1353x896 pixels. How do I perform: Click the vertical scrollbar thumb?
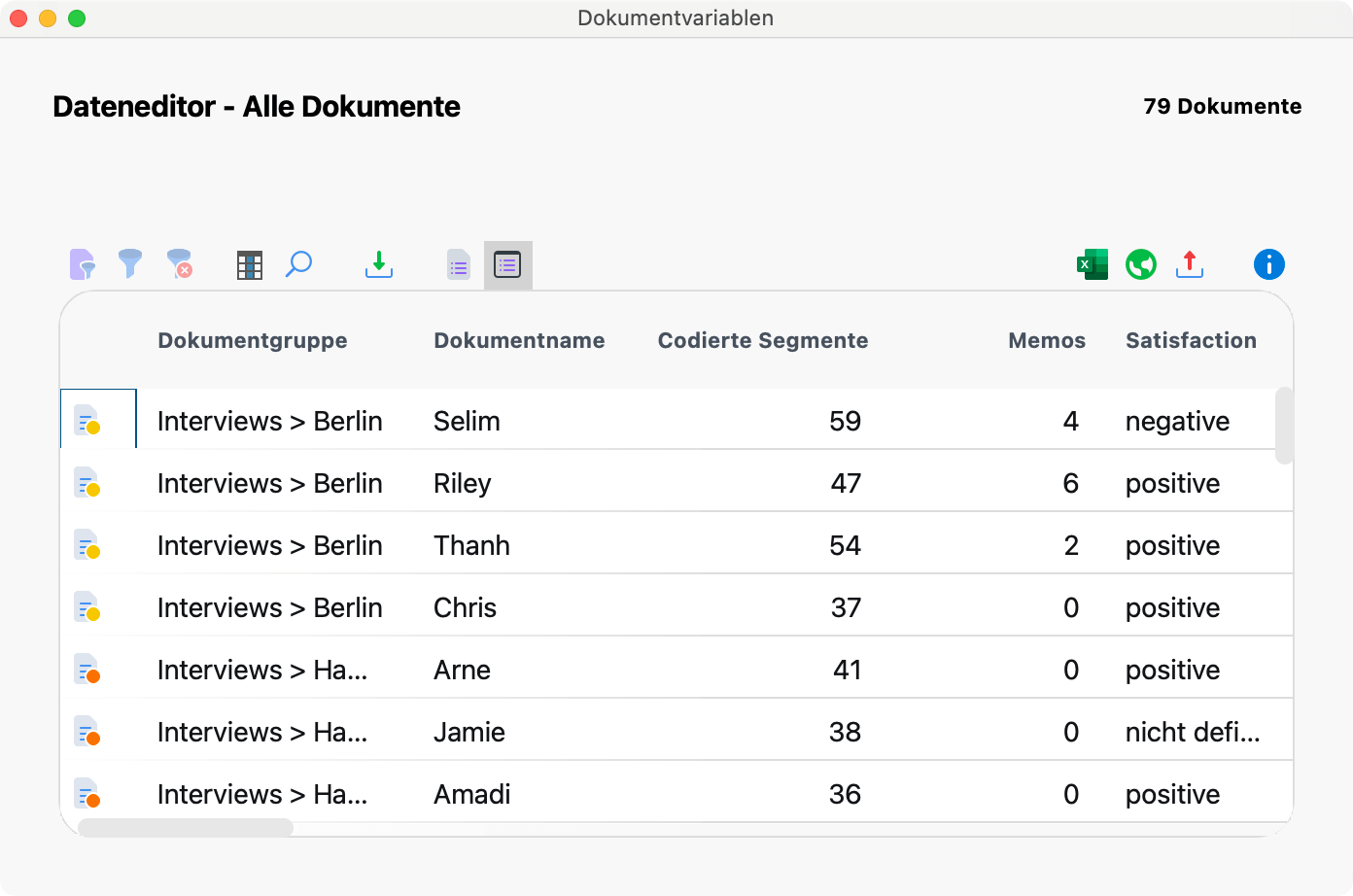(x=1284, y=426)
